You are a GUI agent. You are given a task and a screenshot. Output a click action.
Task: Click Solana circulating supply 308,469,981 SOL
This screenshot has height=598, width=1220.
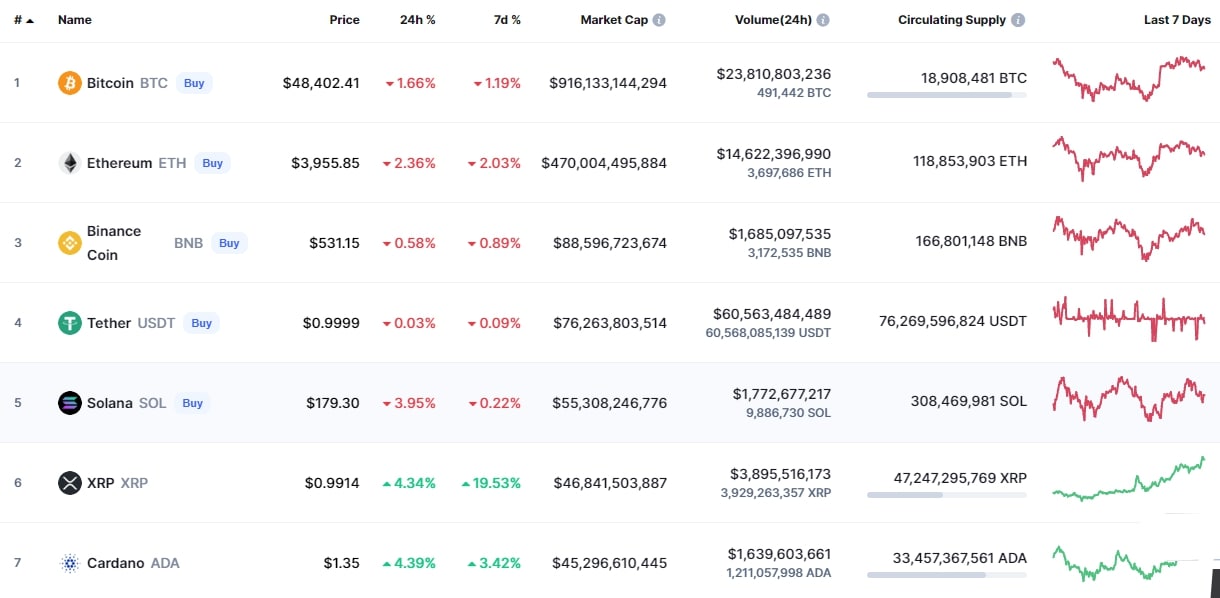(969, 401)
